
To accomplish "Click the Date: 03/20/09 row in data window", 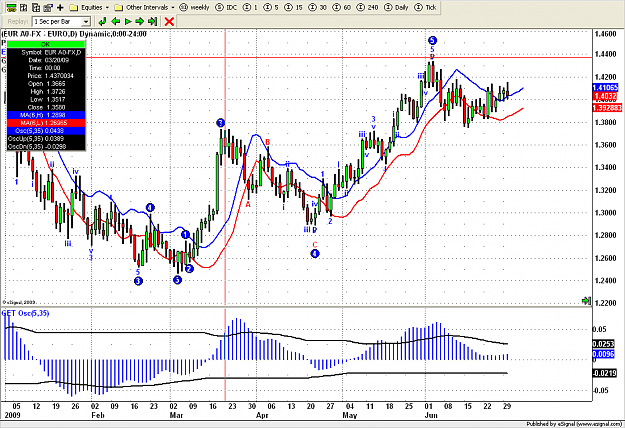I will point(46,60).
